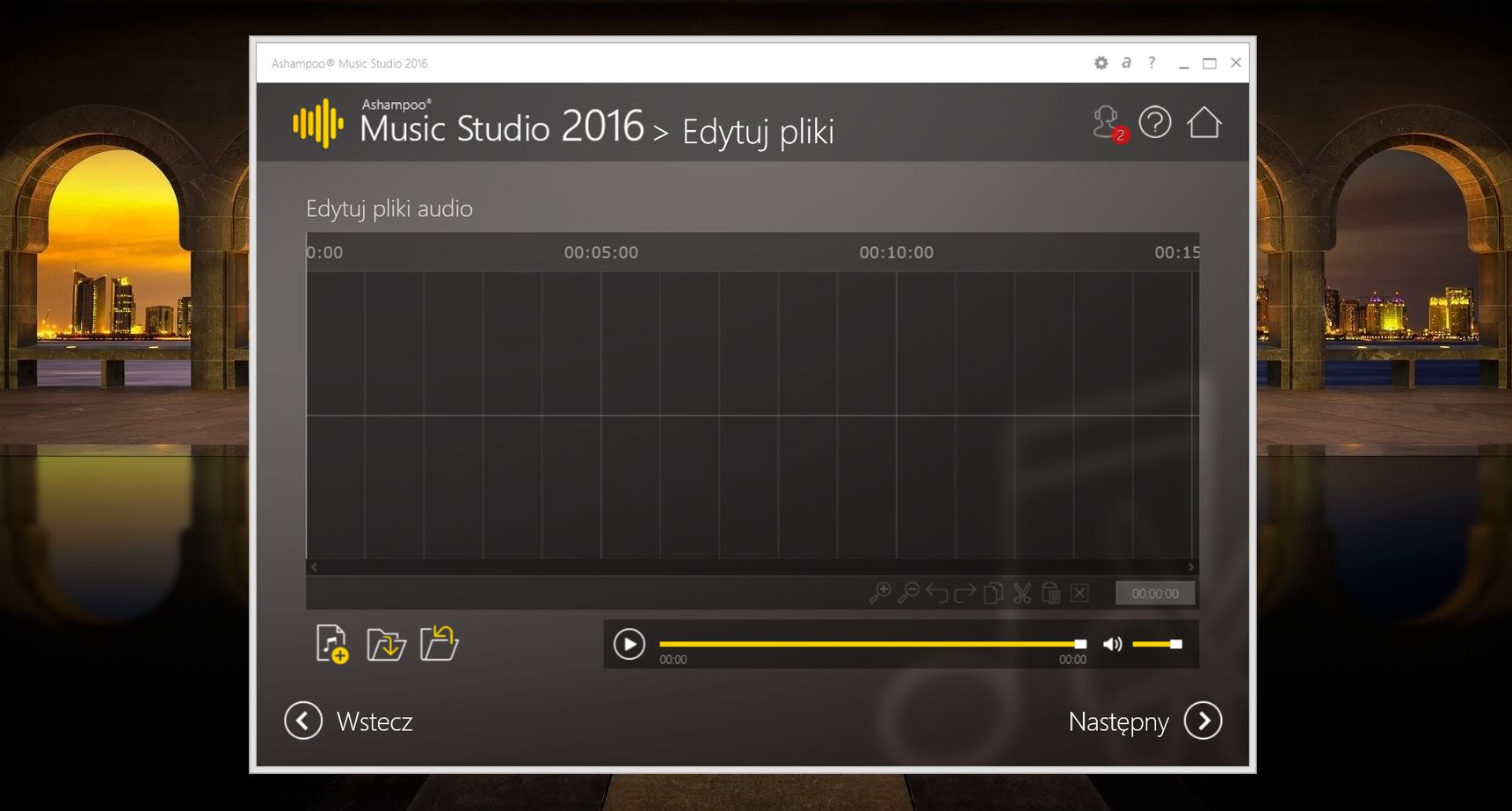Click the Ashampoo 'a' icon in title bar

tap(1126, 62)
